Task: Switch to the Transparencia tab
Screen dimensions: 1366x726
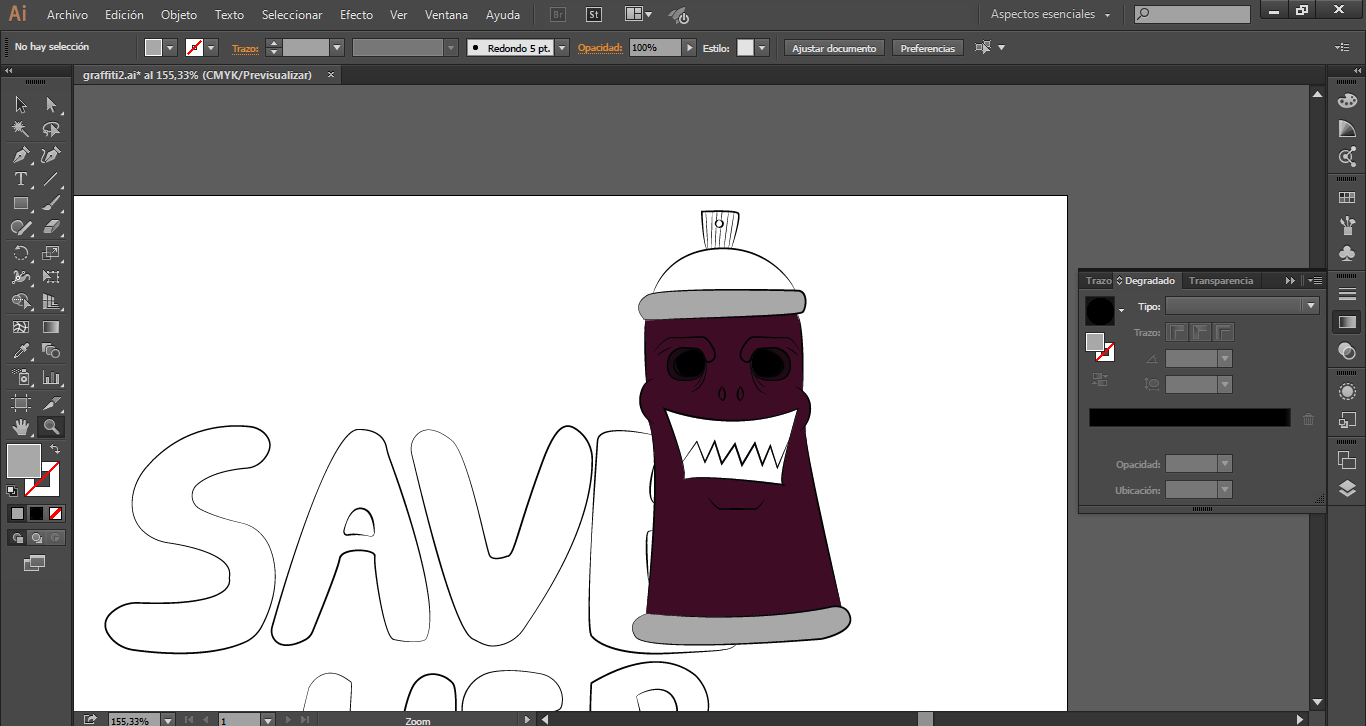Action: 1221,281
